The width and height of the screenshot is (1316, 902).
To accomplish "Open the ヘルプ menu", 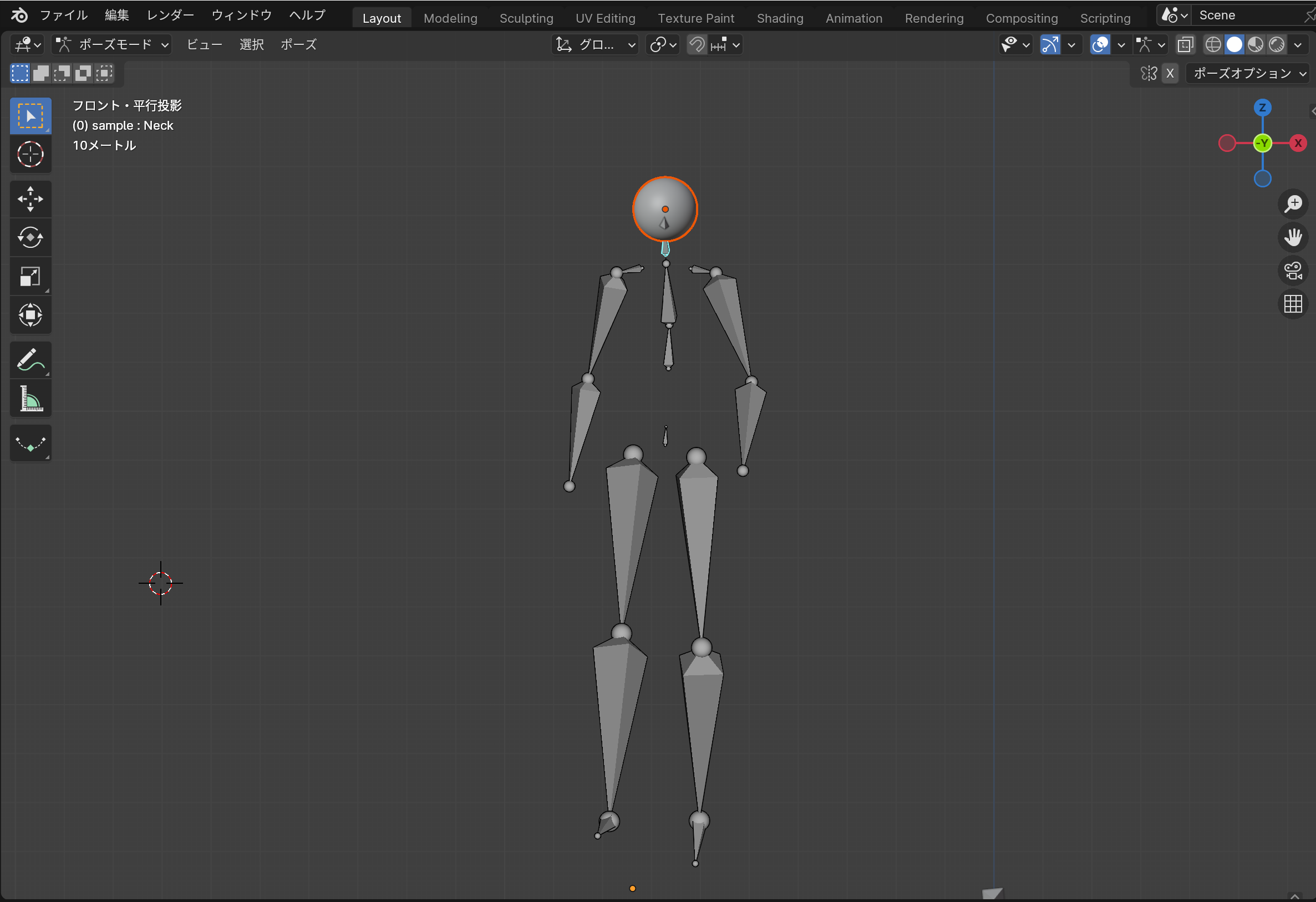I will [307, 16].
